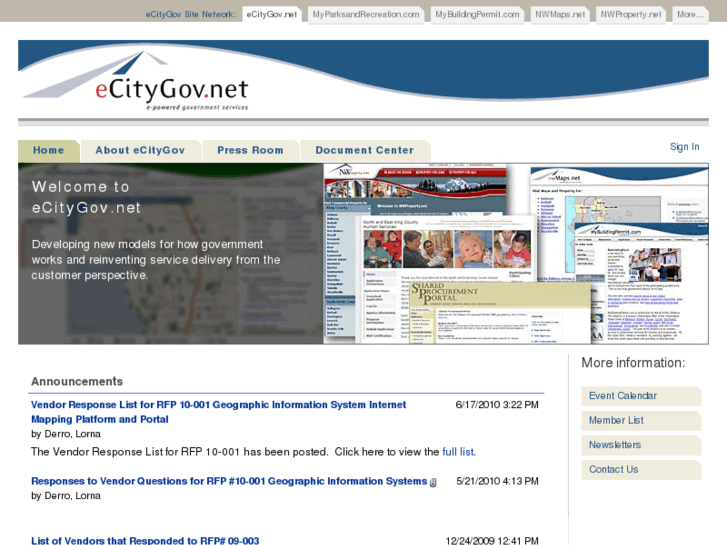Open About eCityGov tab
The width and height of the screenshot is (727, 545).
[x=140, y=151]
